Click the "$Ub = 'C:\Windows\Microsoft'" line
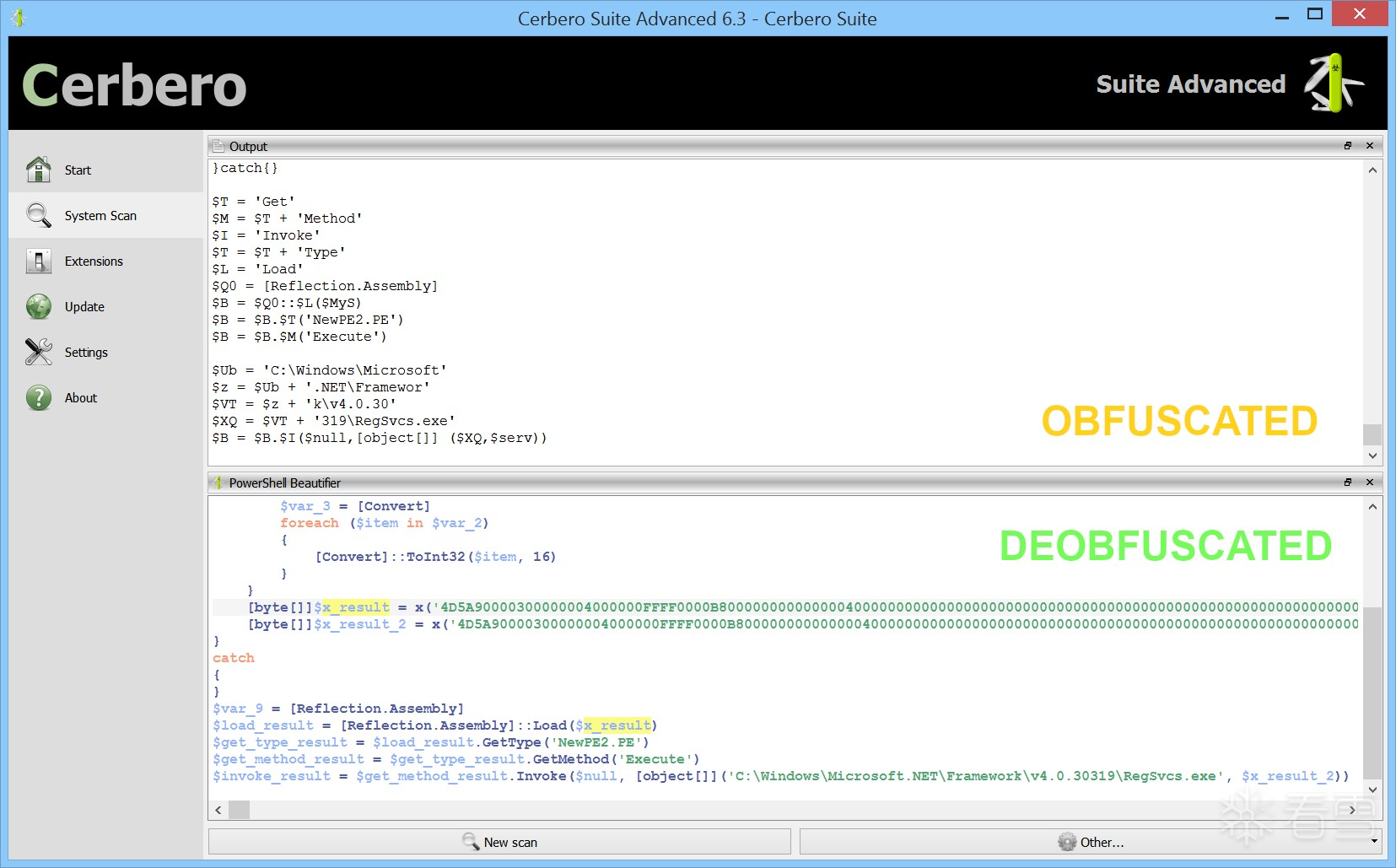The height and width of the screenshot is (868, 1396). pyautogui.click(x=329, y=370)
